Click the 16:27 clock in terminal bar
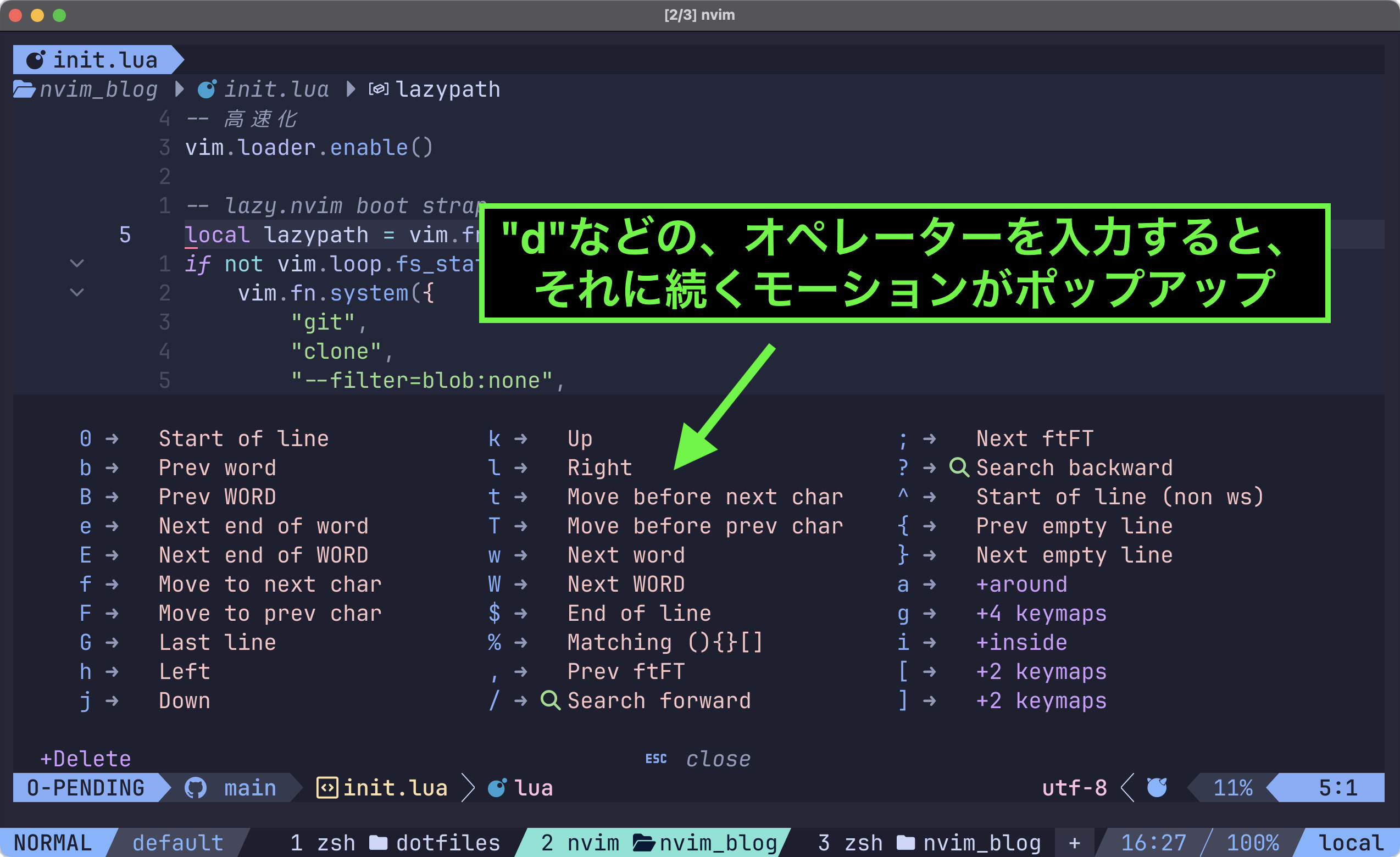 point(1153,843)
